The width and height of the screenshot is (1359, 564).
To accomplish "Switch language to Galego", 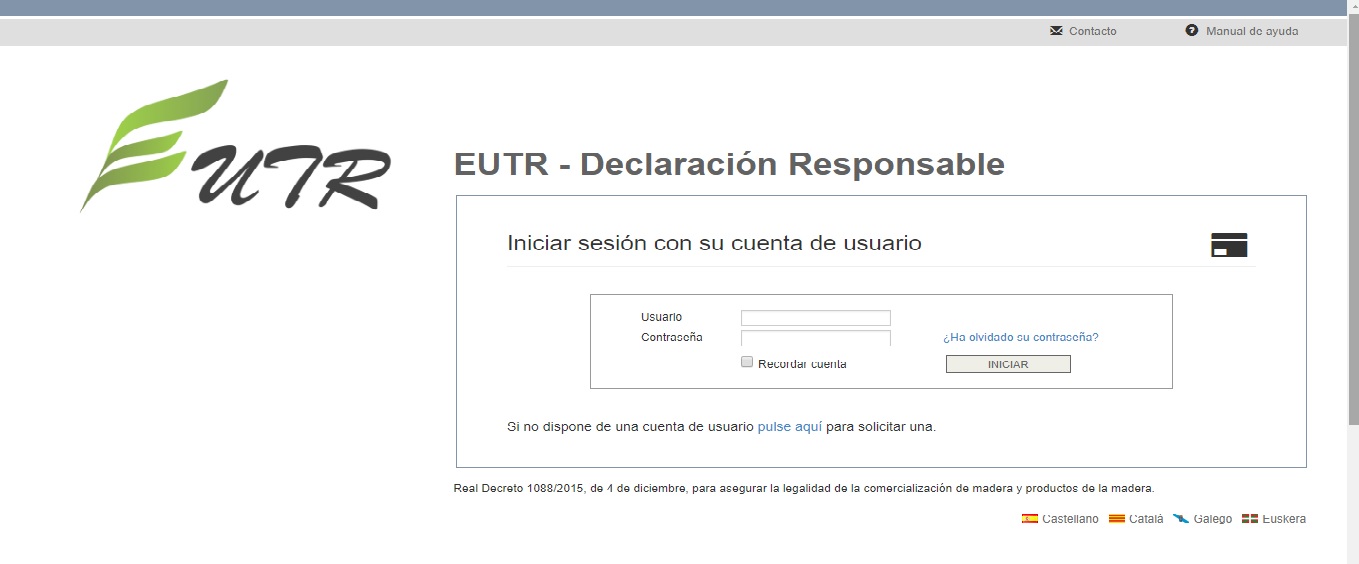I will (1213, 519).
